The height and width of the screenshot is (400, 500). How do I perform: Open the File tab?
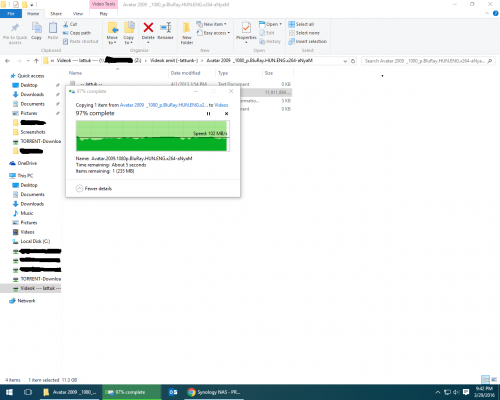pos(11,14)
